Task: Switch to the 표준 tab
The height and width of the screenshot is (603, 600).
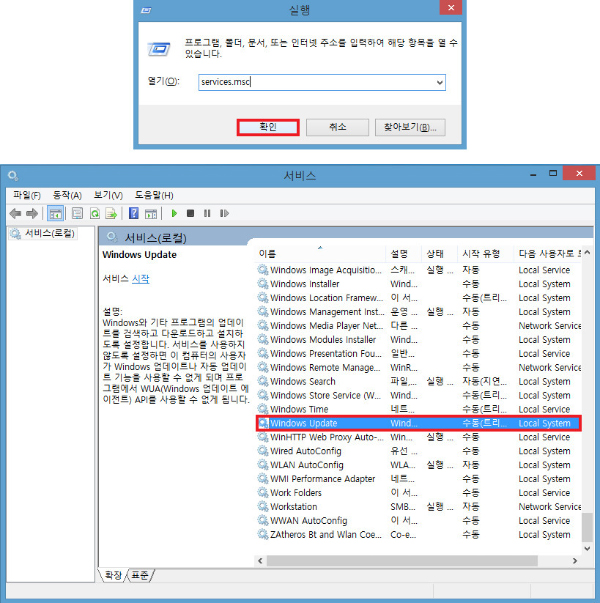Action: [140, 575]
